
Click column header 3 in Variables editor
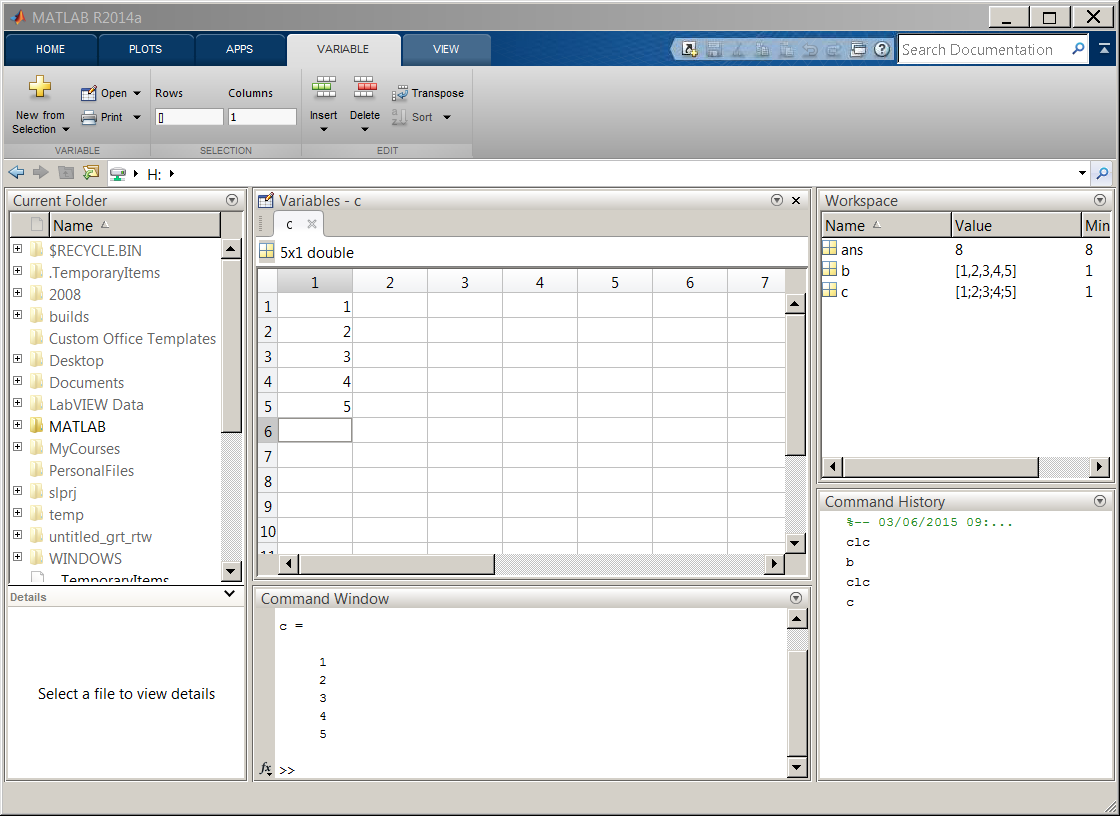point(465,282)
